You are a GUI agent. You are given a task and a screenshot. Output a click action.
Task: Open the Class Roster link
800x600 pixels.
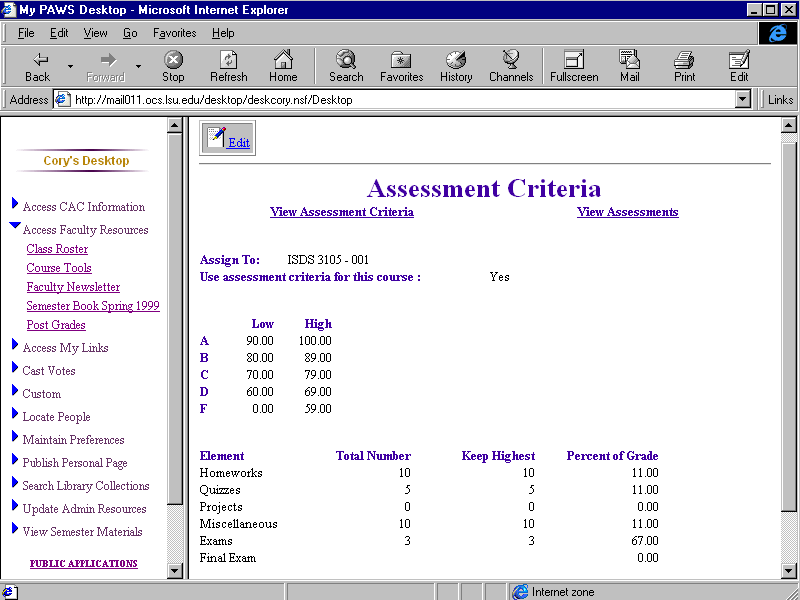tap(57, 249)
